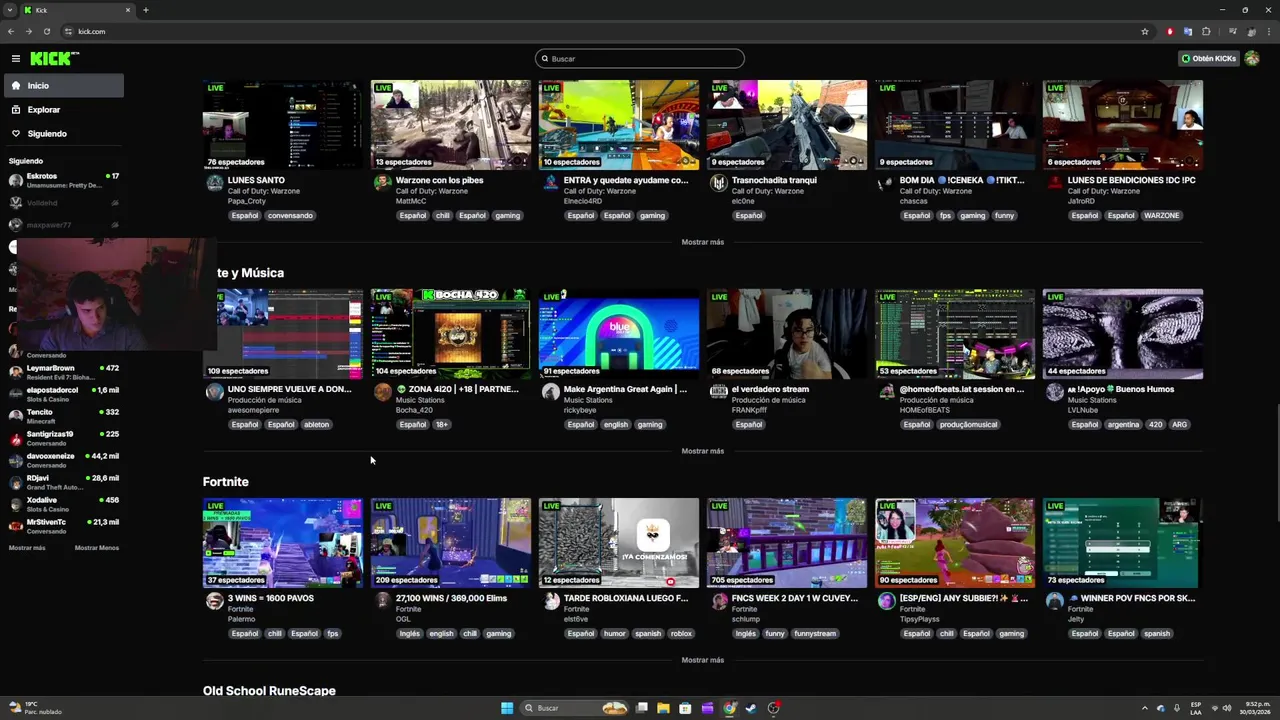Open Explorar in the sidebar
Viewport: 1280px width, 720px height.
coord(63,110)
